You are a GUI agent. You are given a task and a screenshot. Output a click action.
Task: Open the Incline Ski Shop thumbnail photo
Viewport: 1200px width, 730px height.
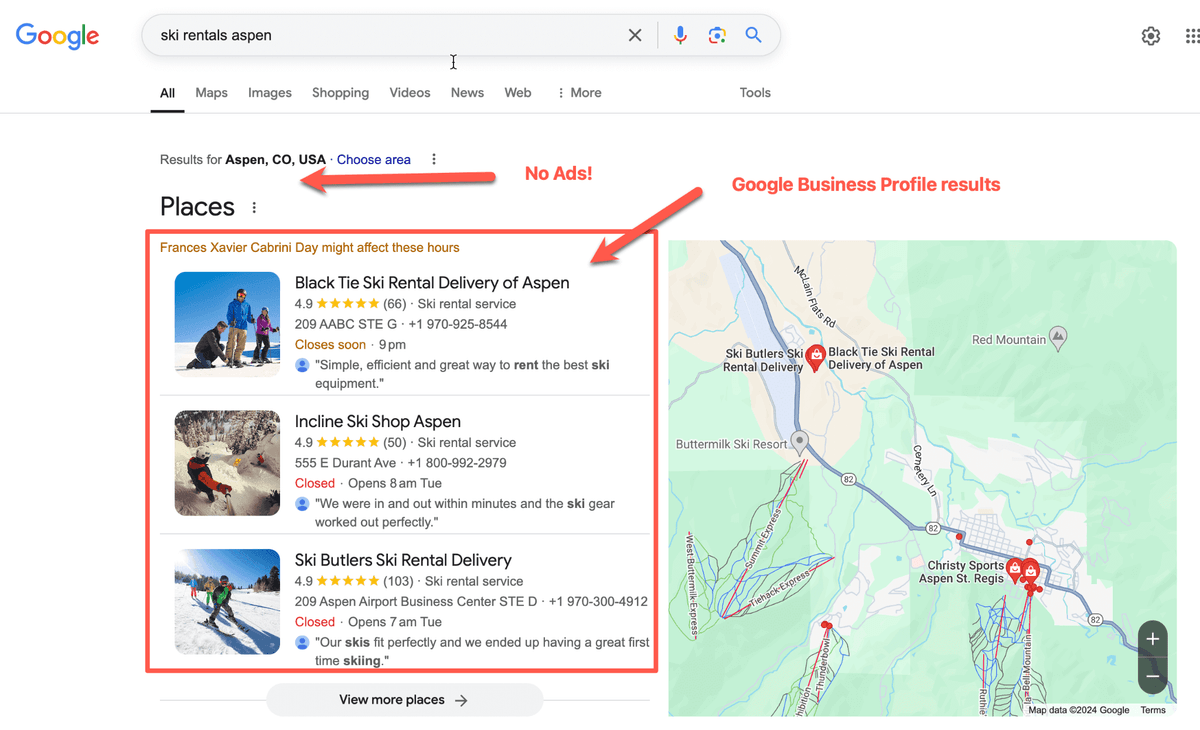pyautogui.click(x=227, y=463)
